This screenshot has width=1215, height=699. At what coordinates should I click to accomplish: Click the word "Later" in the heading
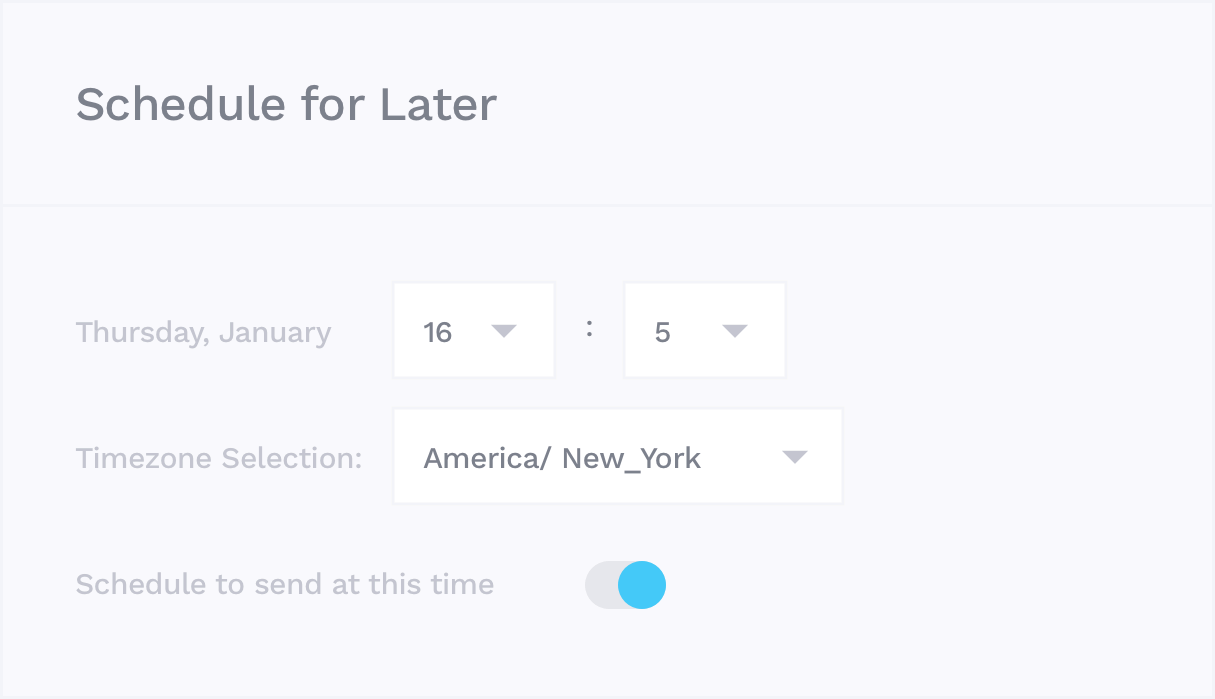click(x=438, y=104)
